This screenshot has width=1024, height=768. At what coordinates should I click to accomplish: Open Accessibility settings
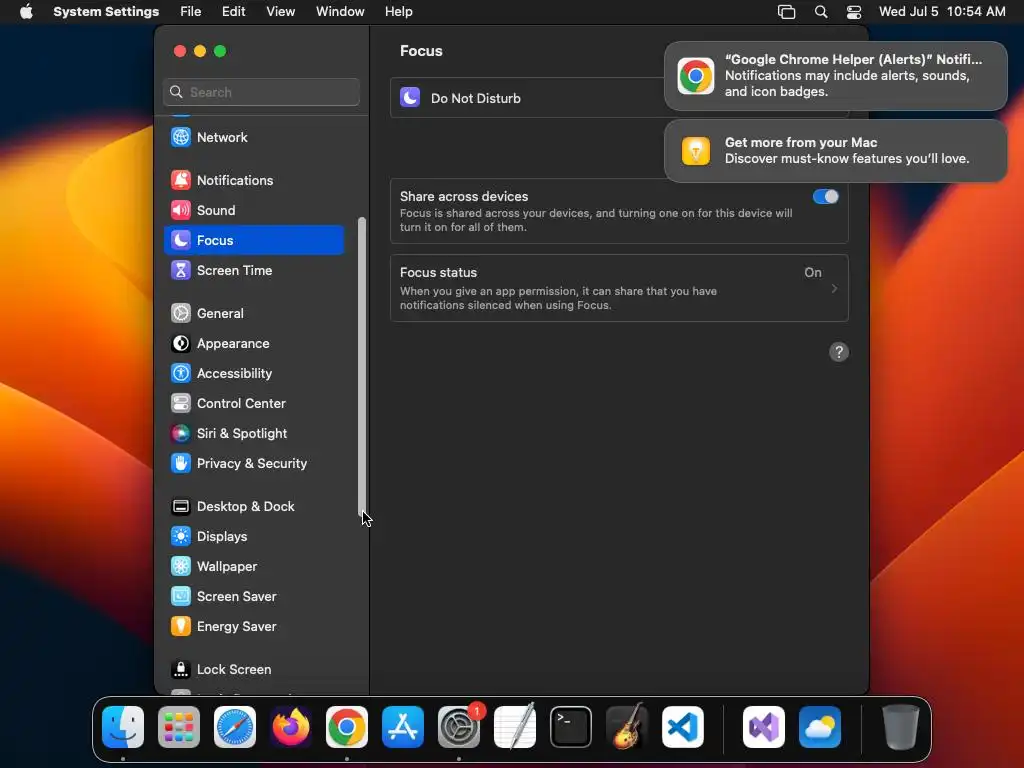click(254, 374)
